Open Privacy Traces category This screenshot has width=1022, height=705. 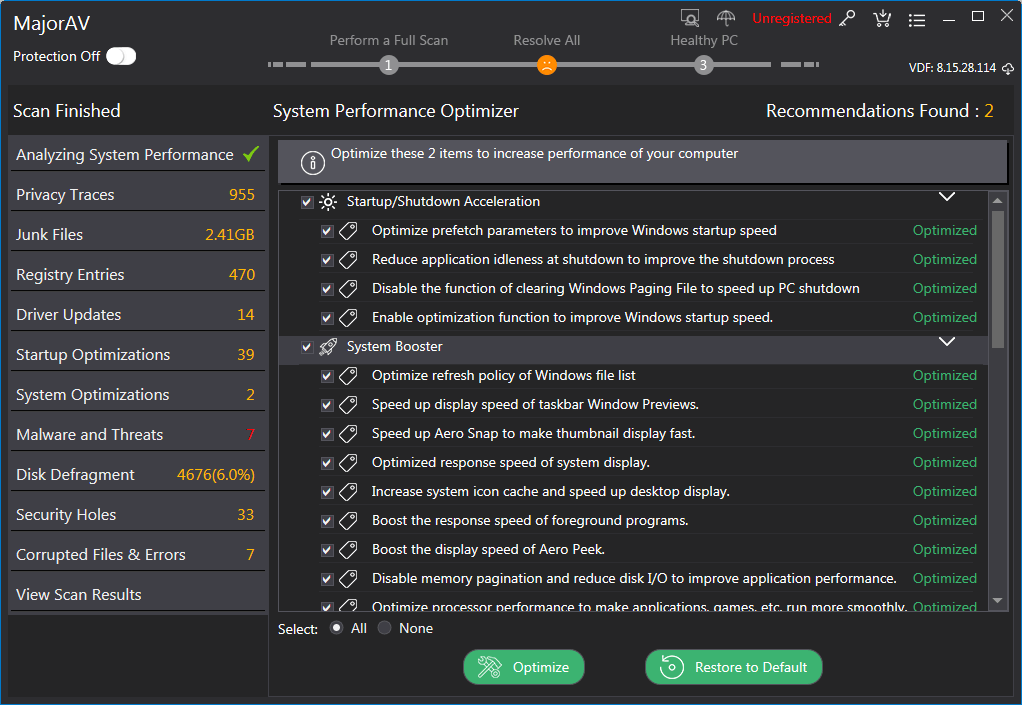pyautogui.click(x=136, y=194)
